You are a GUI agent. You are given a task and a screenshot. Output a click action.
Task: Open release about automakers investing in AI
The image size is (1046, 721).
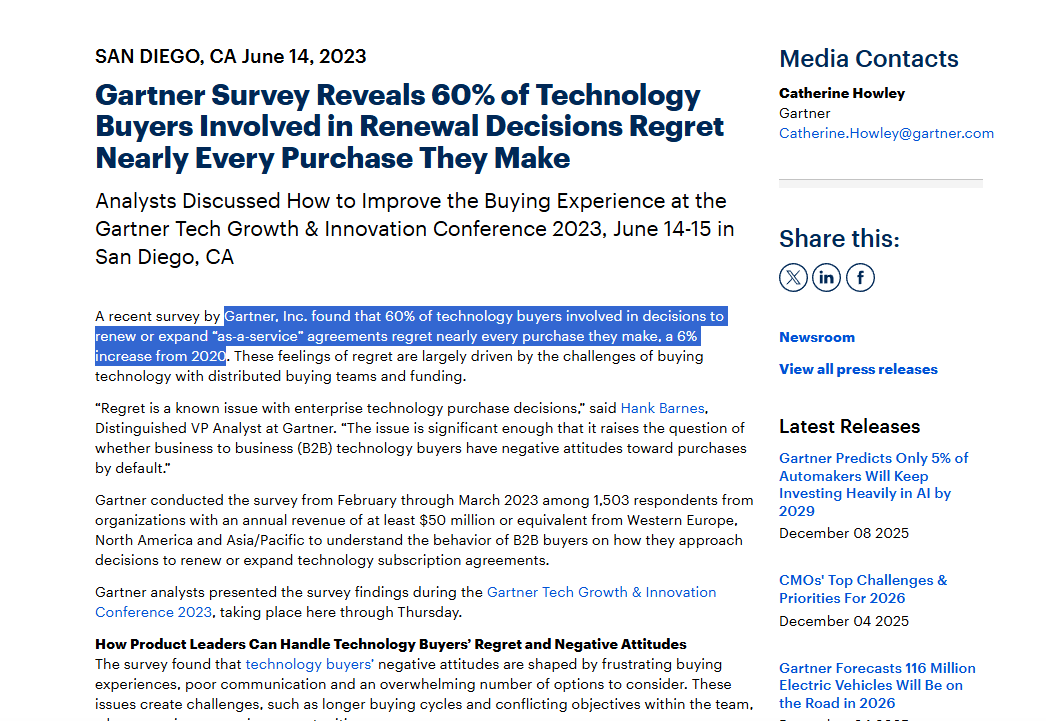point(874,485)
